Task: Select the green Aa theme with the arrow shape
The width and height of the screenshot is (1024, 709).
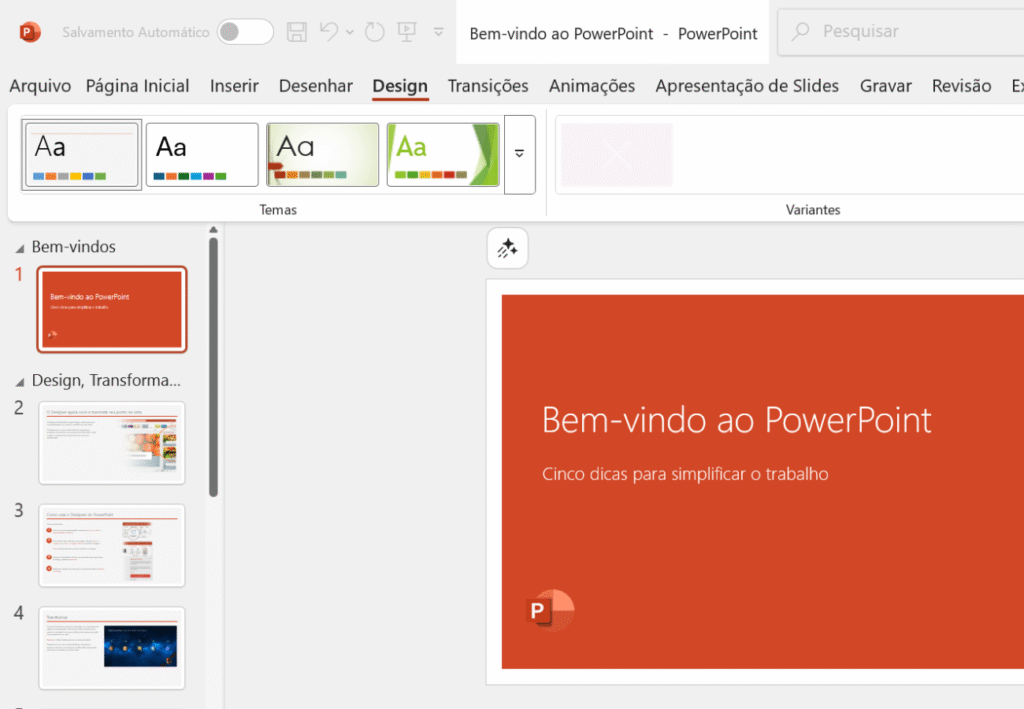Action: tap(443, 155)
